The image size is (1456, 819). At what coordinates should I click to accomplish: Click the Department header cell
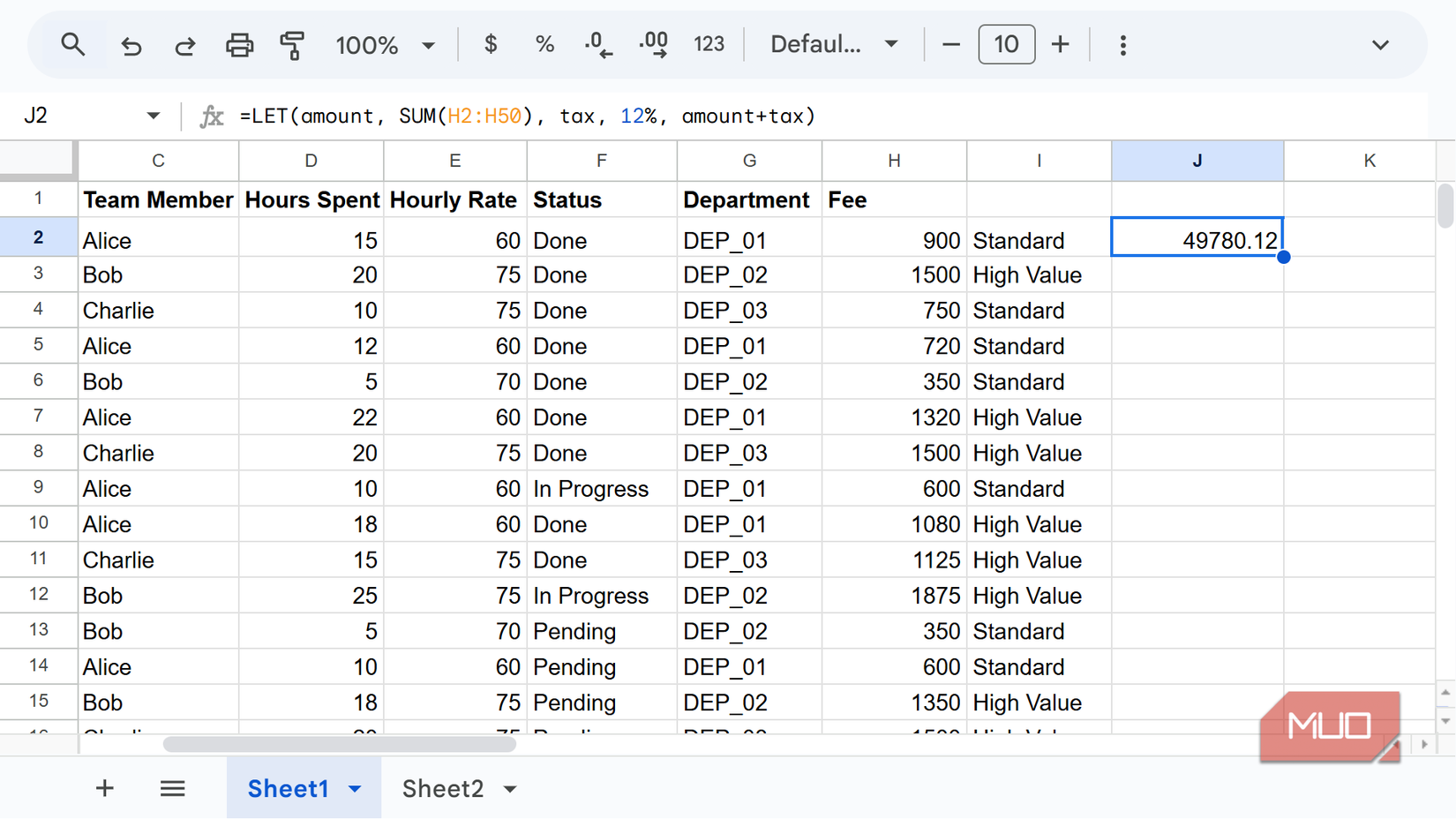pos(749,200)
